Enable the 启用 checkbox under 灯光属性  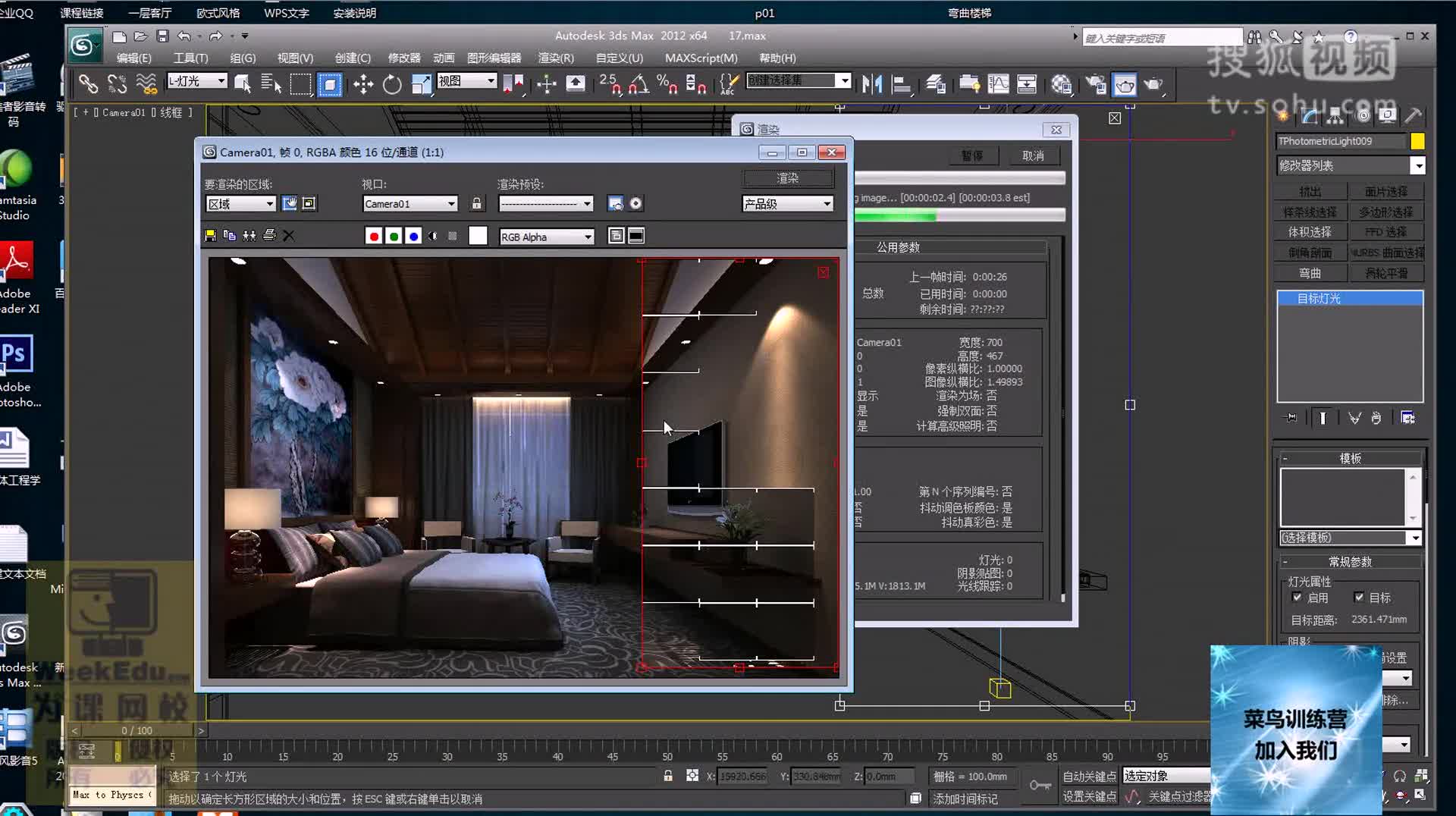(1298, 598)
